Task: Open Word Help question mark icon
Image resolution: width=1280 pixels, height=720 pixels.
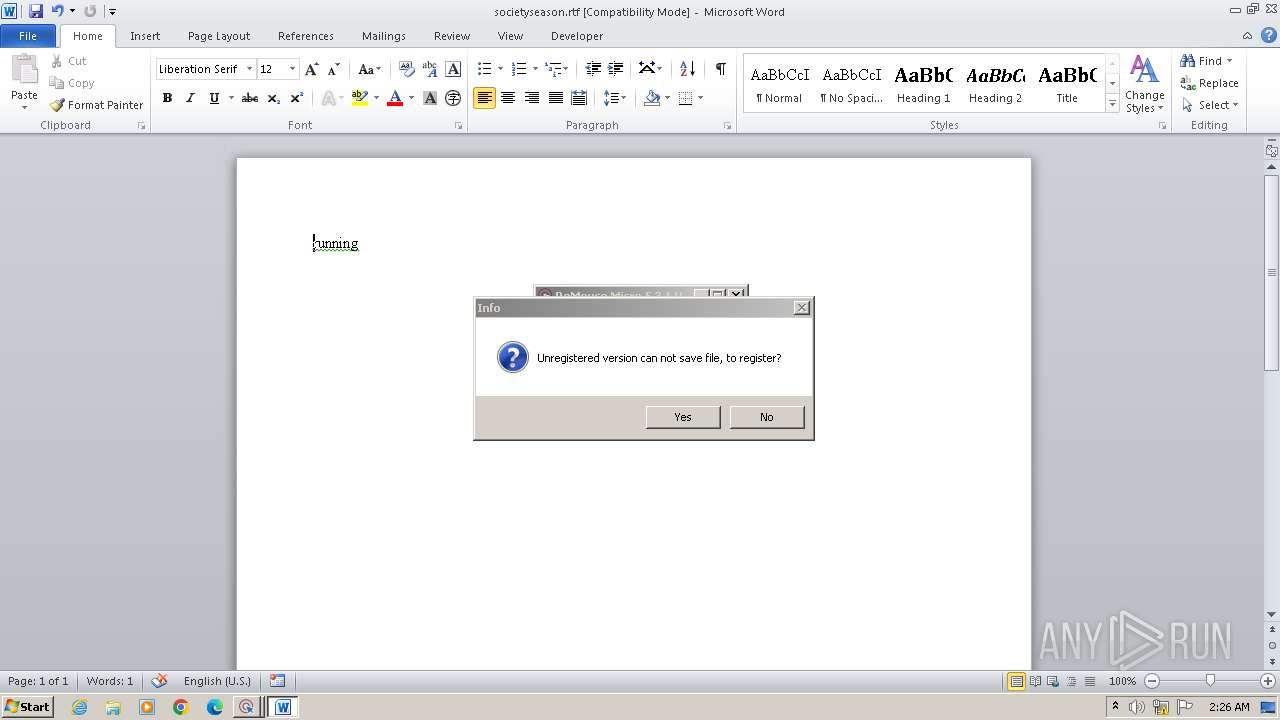Action: (1268, 35)
